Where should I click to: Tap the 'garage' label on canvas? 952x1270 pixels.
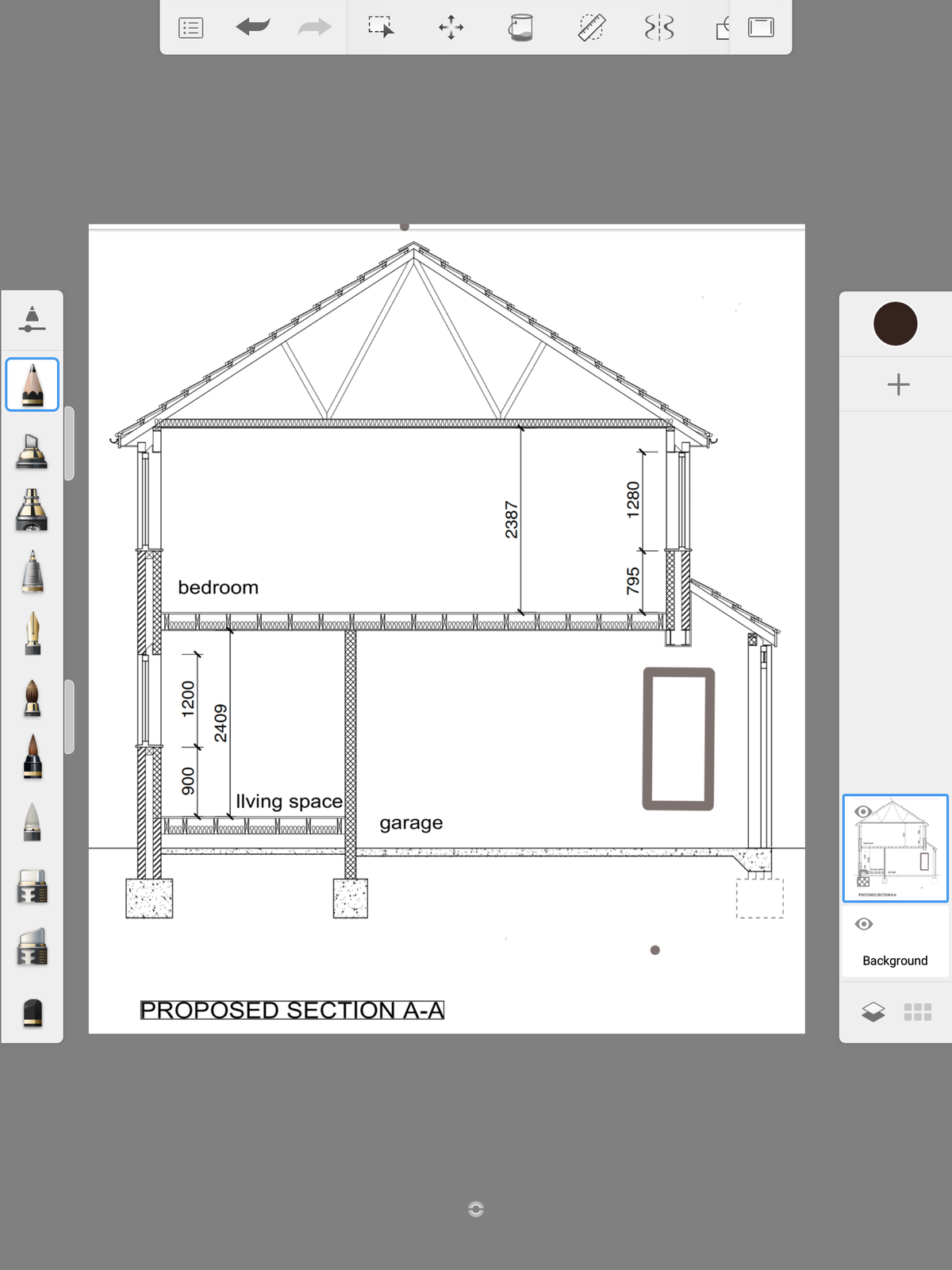coord(411,823)
